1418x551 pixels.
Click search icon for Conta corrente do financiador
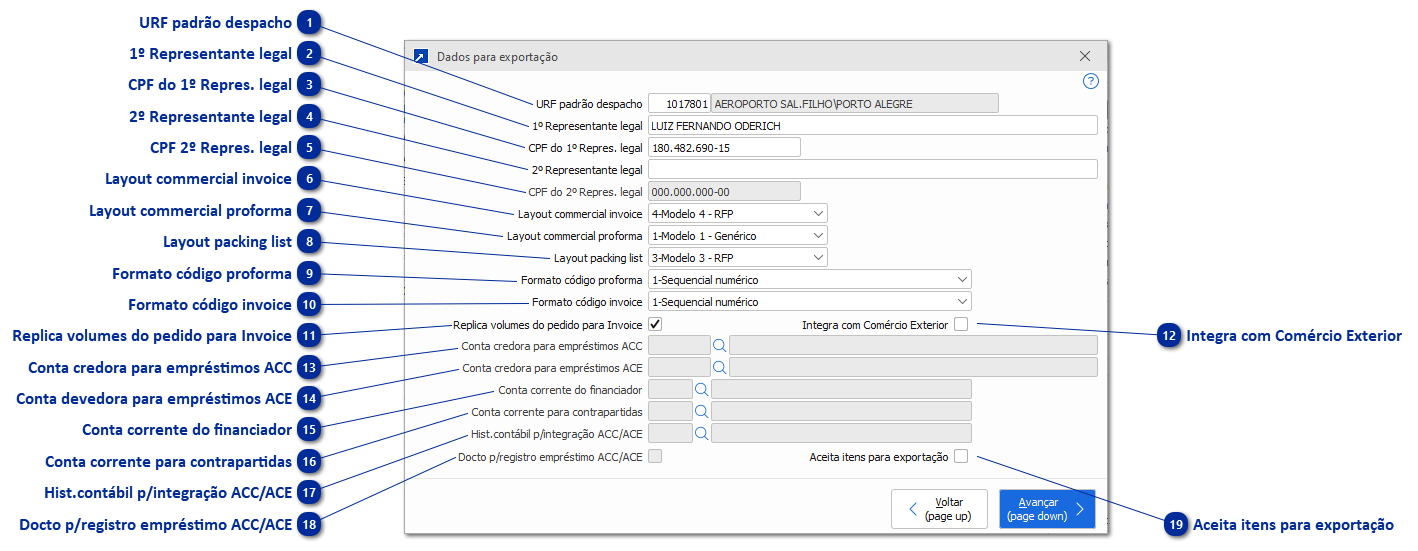(701, 389)
